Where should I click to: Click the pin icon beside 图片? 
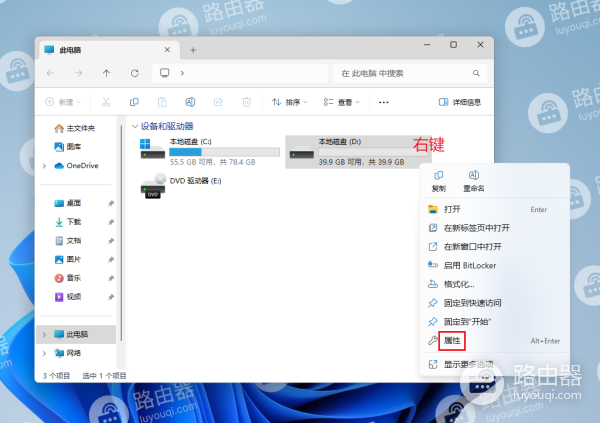111,260
